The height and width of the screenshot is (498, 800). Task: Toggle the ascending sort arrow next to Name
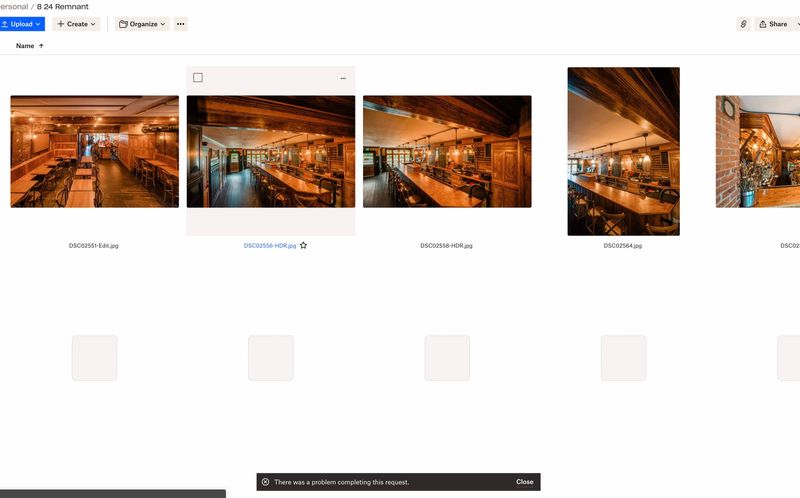[x=41, y=46]
